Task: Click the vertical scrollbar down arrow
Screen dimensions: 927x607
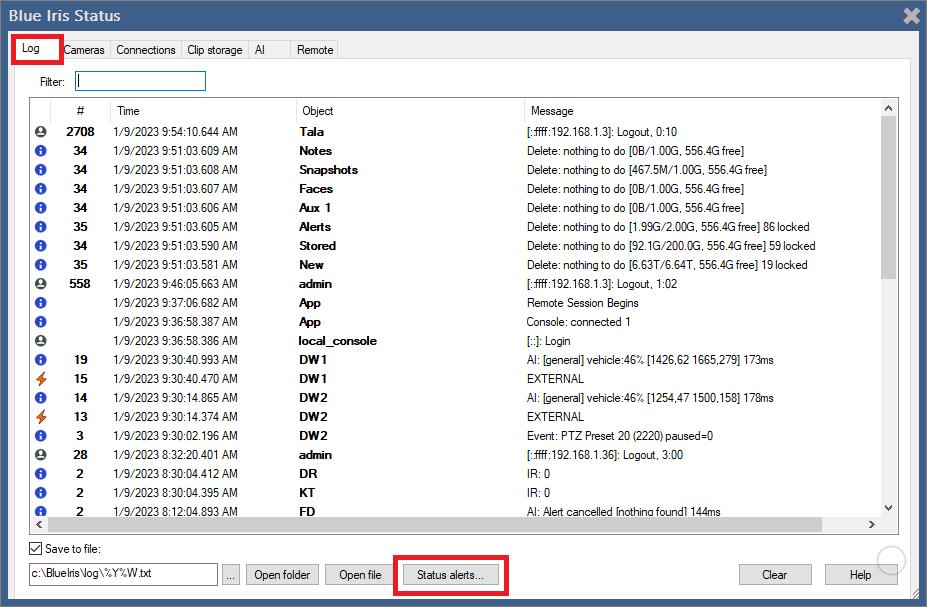Action: click(888, 508)
